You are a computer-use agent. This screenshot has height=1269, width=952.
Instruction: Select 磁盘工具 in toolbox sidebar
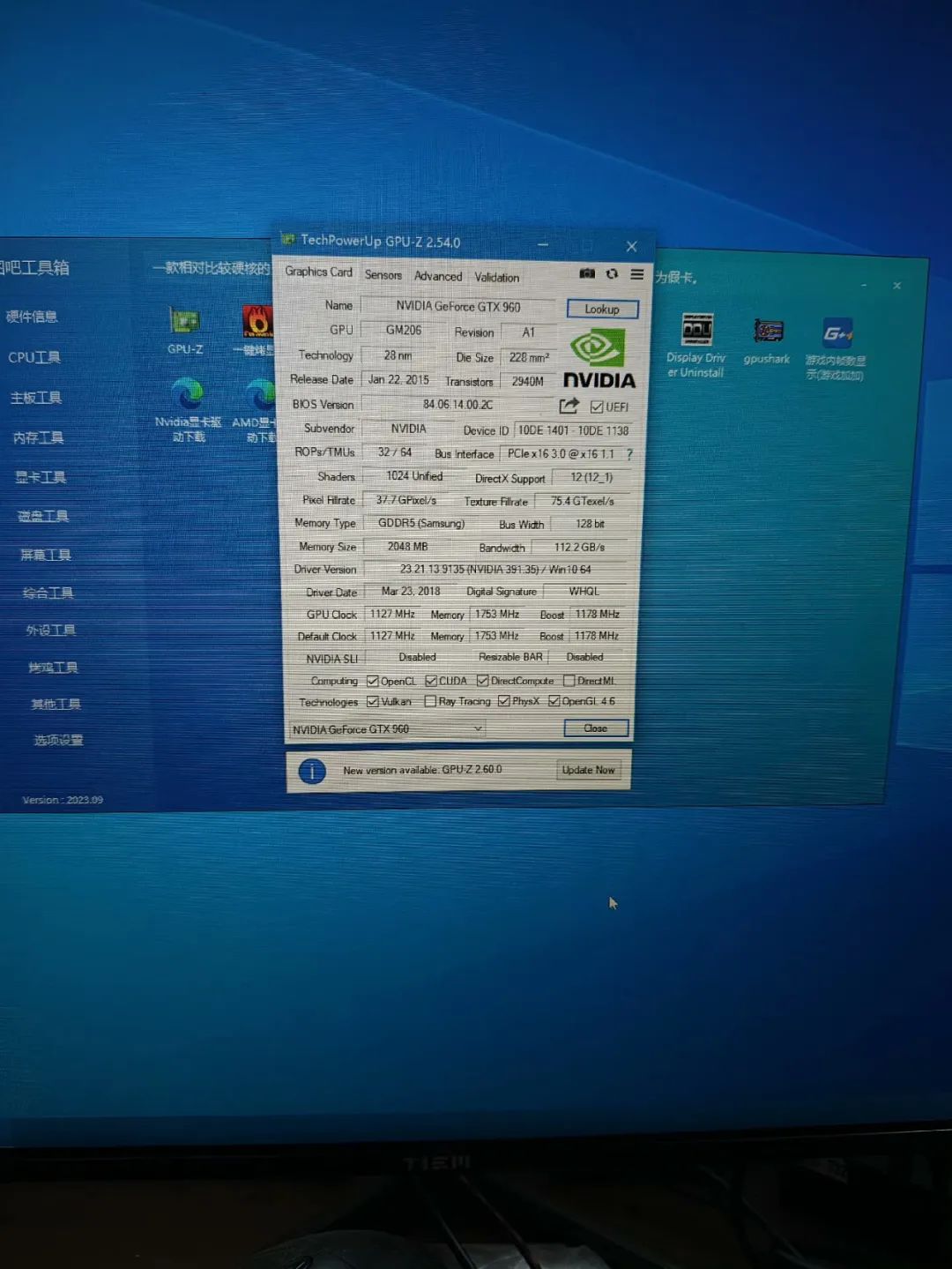tap(43, 516)
